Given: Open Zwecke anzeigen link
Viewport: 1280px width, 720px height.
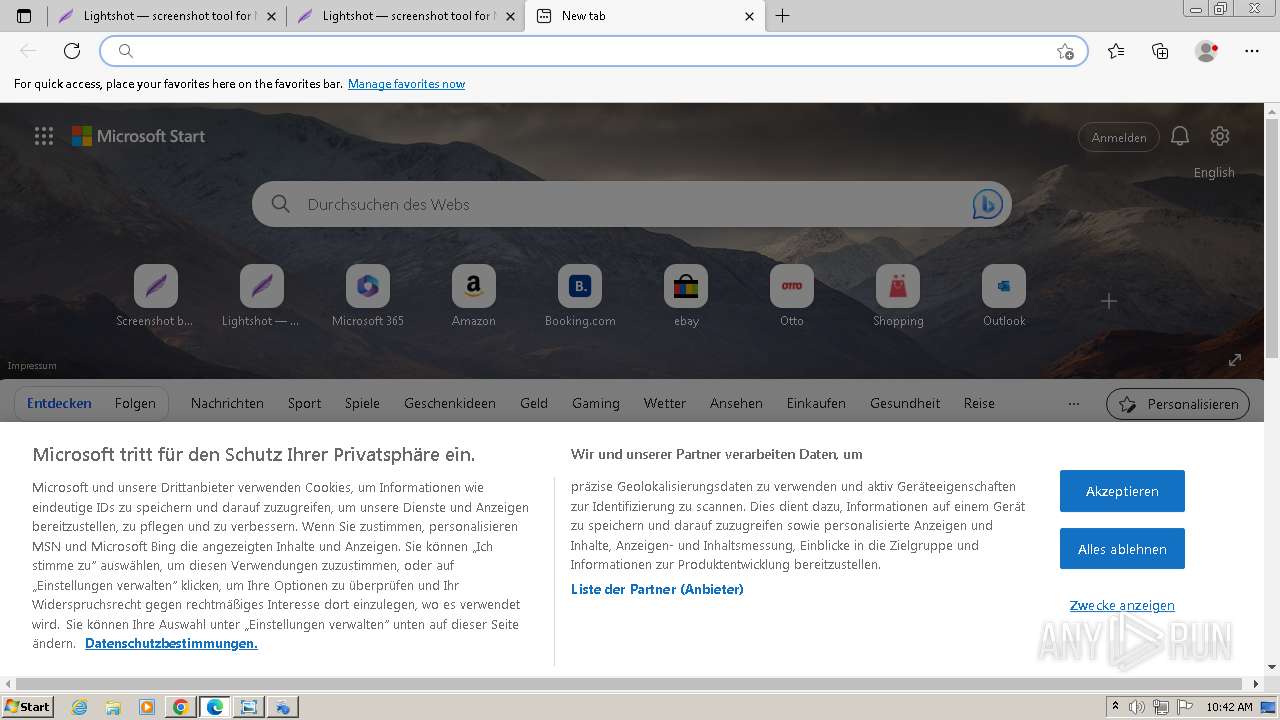Looking at the screenshot, I should [x=1122, y=606].
